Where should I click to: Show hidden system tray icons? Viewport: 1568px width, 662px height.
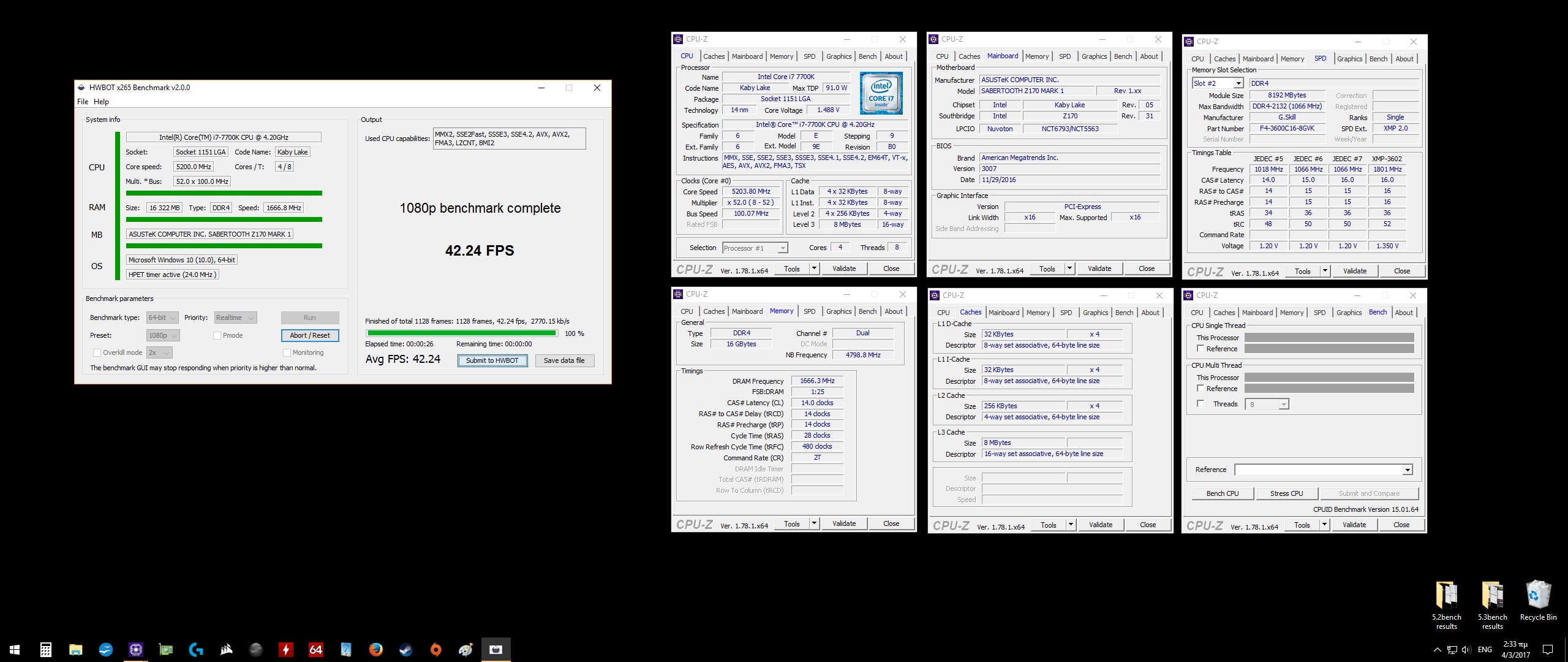click(x=1437, y=650)
